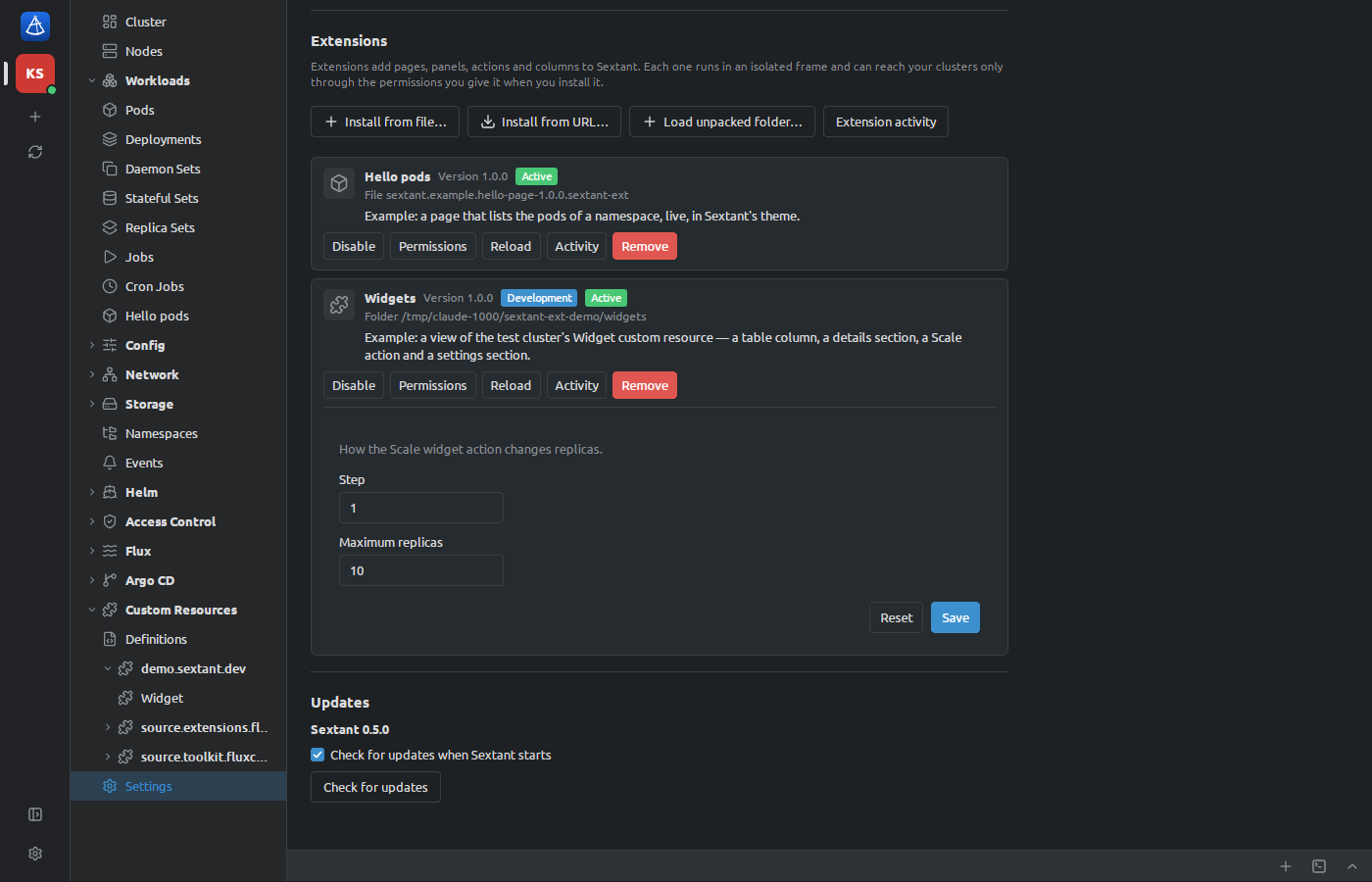The width and height of the screenshot is (1372, 882).
Task: Remove the Hello pods extension
Action: point(645,246)
